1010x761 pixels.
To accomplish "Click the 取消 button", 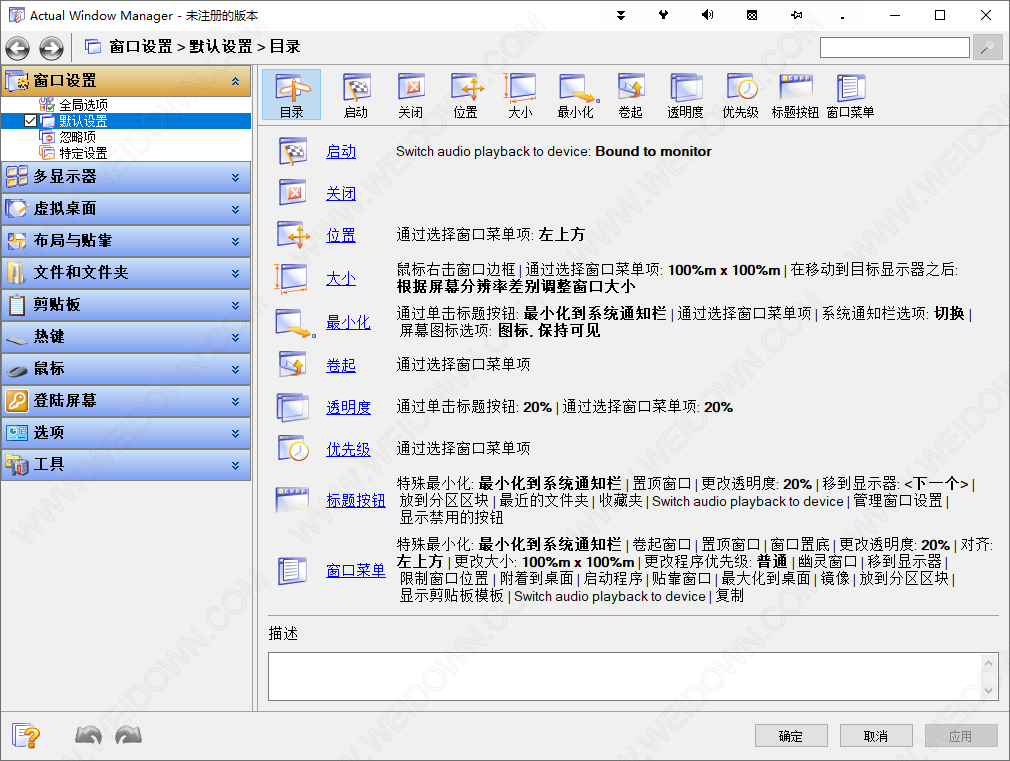I will 876,736.
